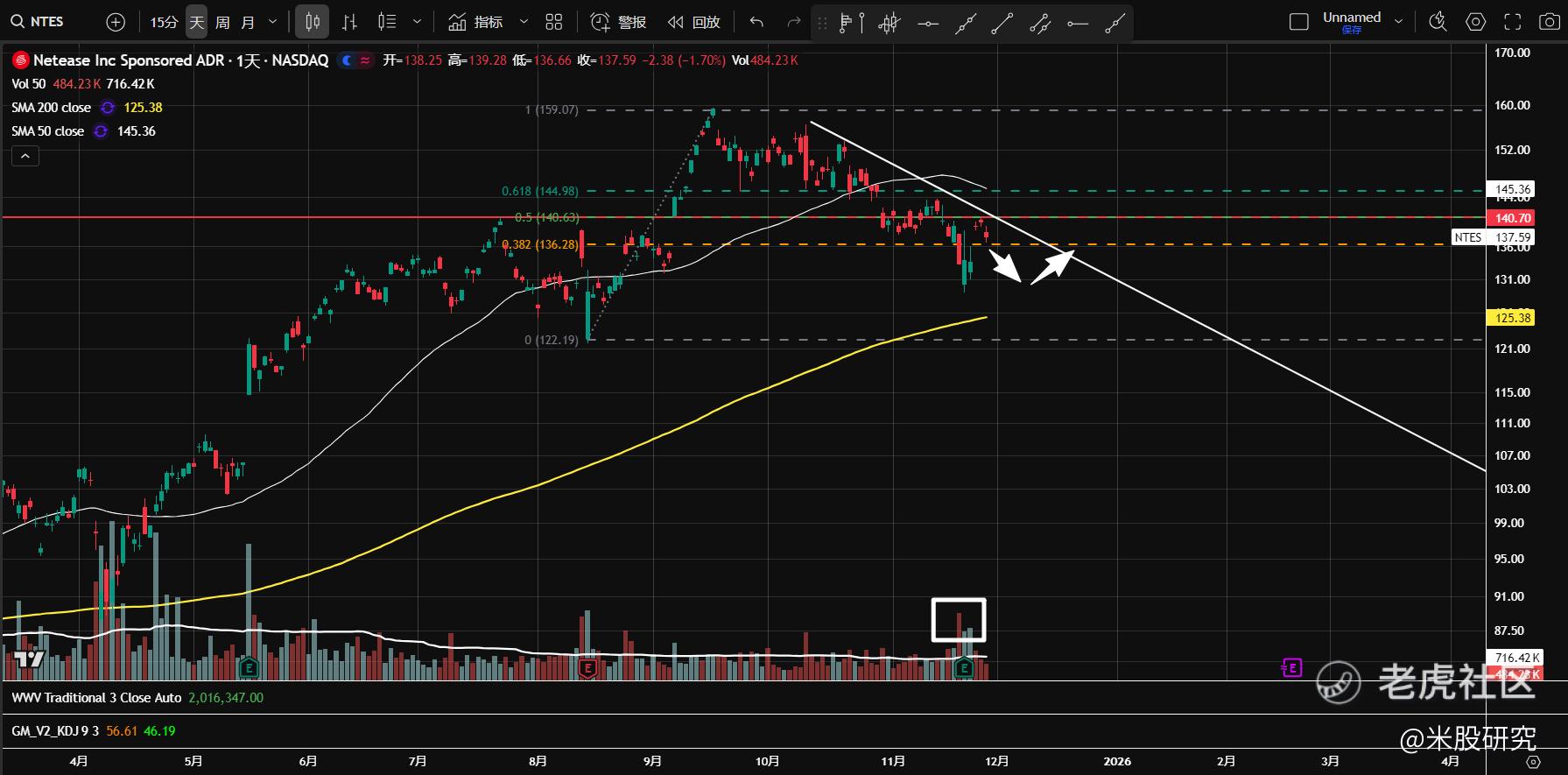Viewport: 1568px width, 775px height.
Task: Select the 0 (122.19) Fibonacci level label
Action: pyautogui.click(x=552, y=340)
